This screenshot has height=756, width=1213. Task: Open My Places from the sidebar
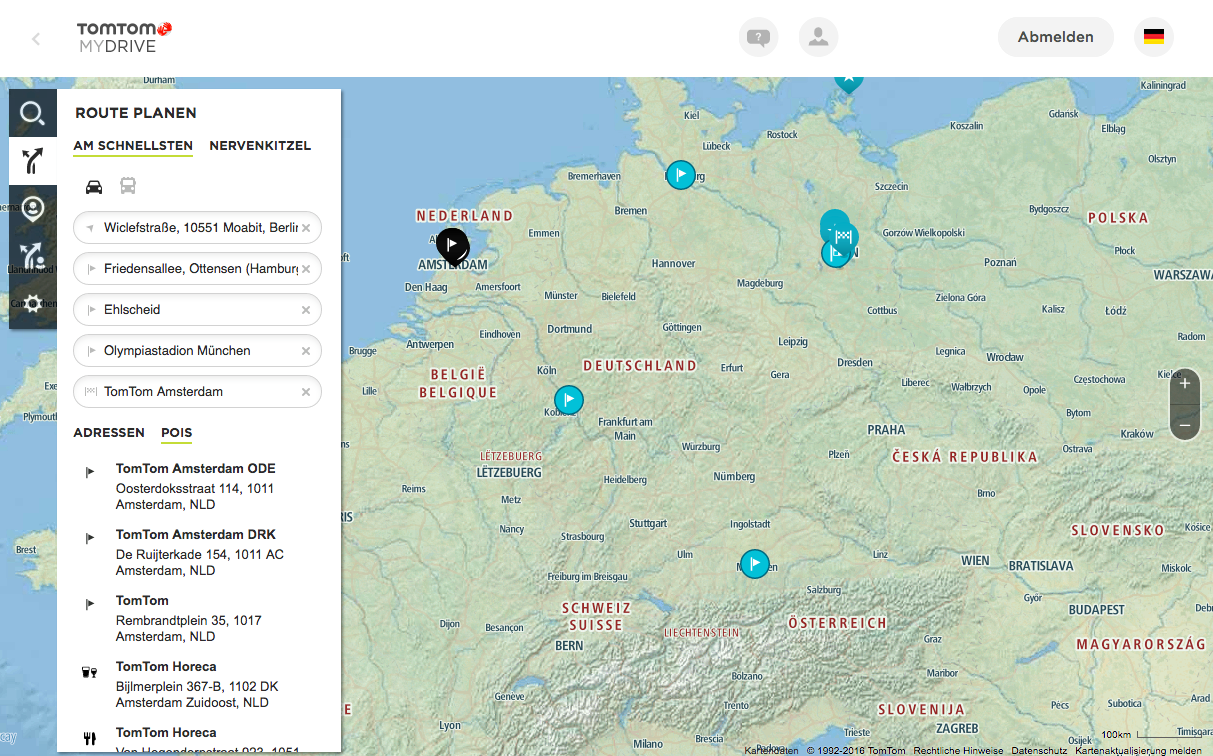tap(32, 209)
